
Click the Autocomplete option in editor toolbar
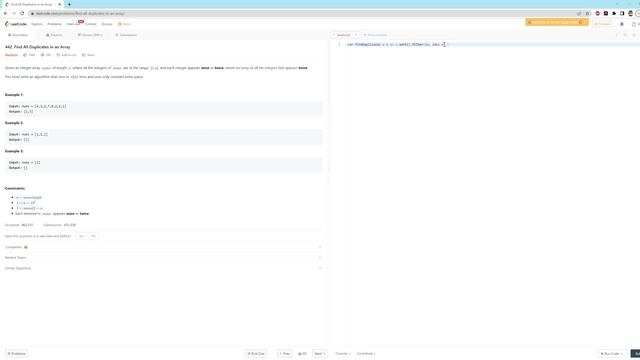tap(375, 35)
